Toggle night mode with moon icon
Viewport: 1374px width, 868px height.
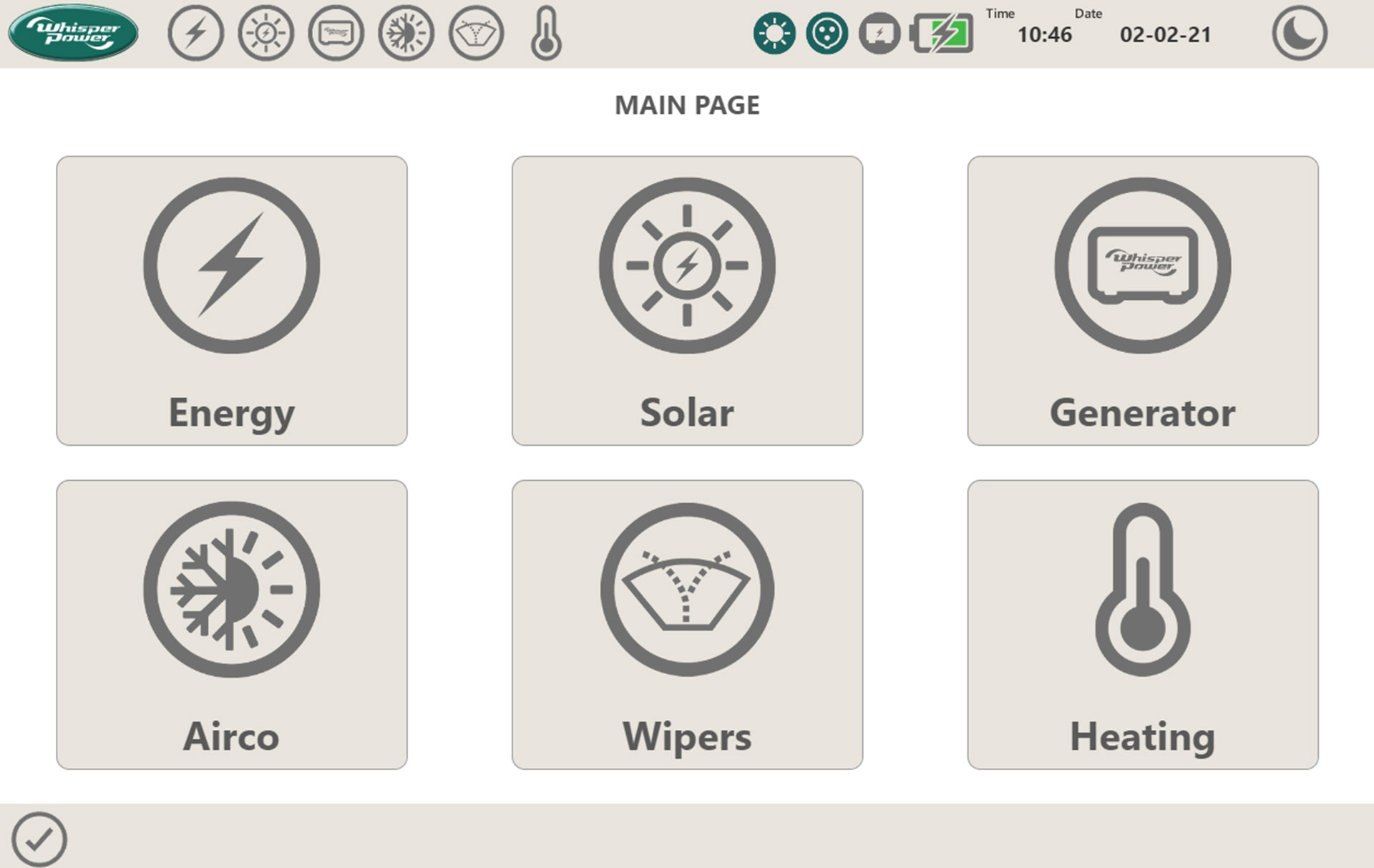pyautogui.click(x=1300, y=33)
